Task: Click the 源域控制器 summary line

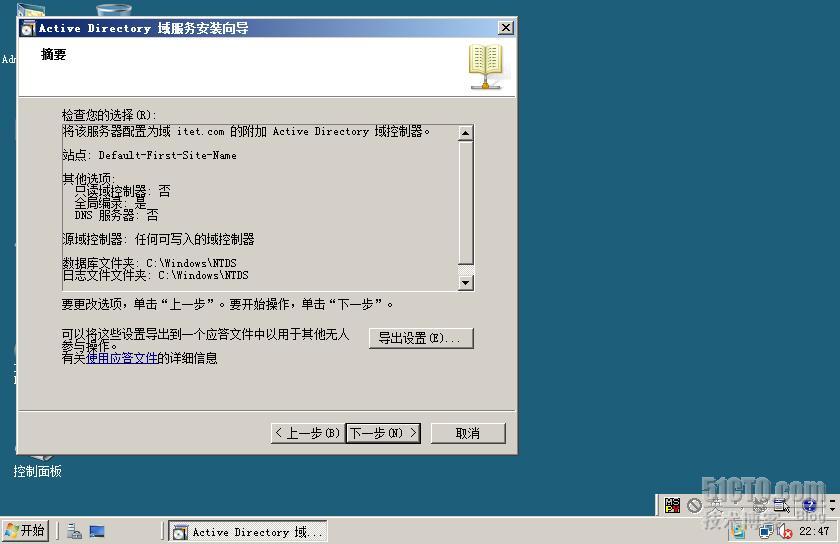Action: pyautogui.click(x=159, y=239)
